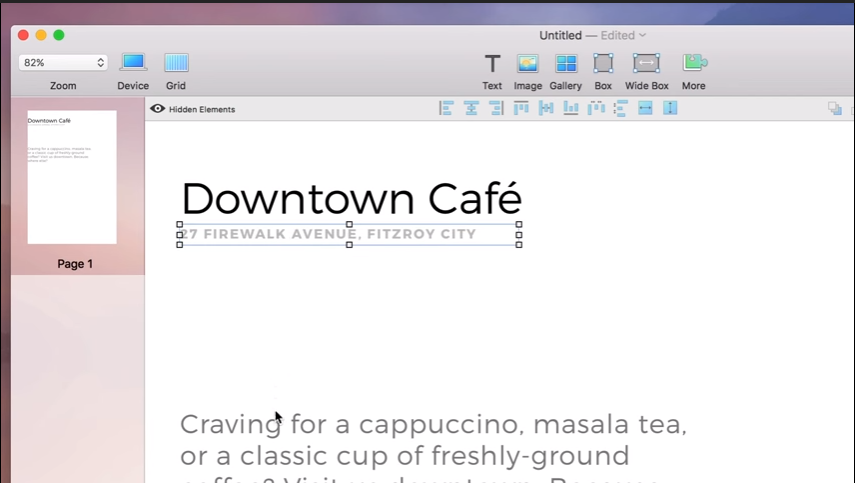Toggle Hidden Elements eye icon

(158, 109)
